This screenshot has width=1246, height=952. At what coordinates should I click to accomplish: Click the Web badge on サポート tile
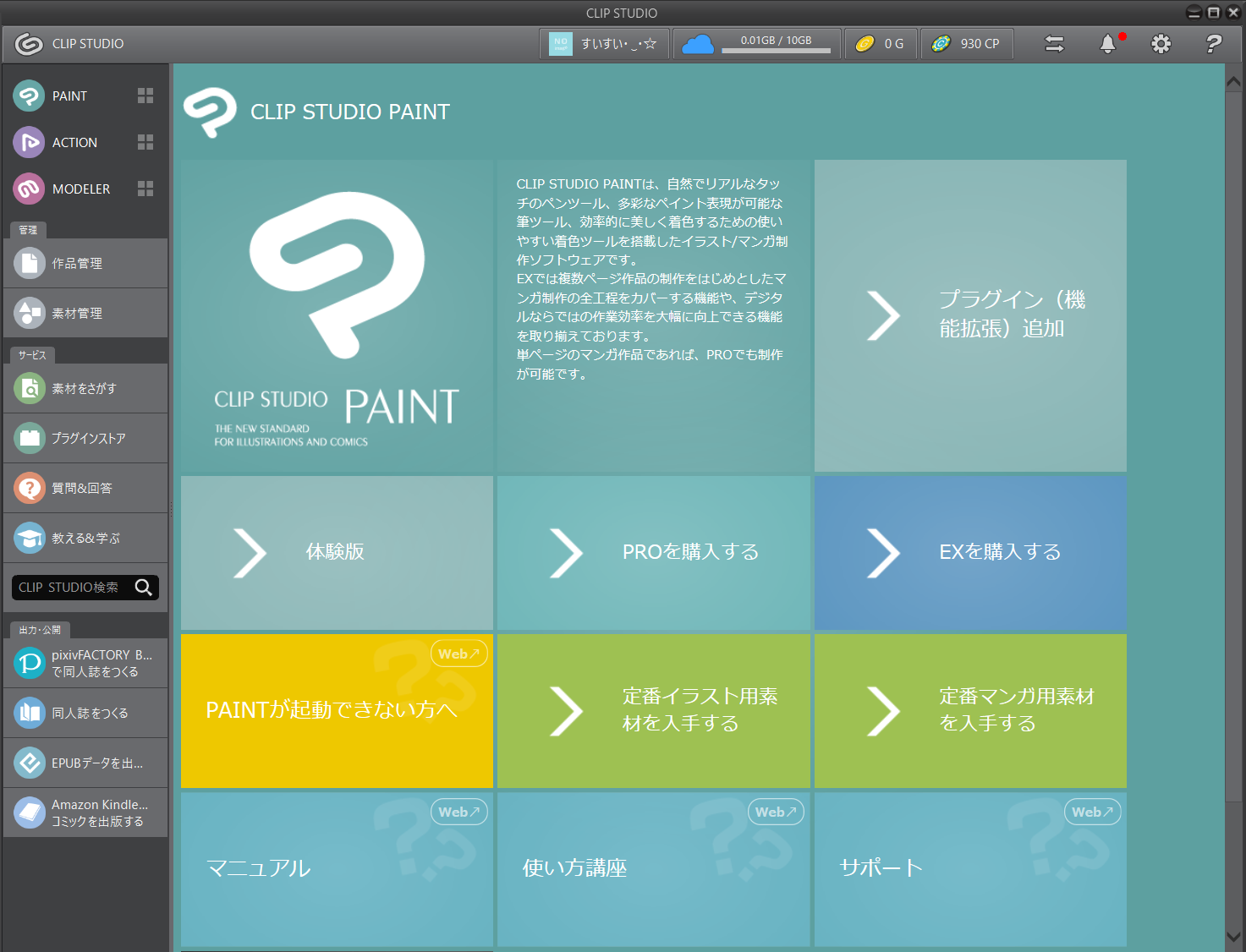click(1093, 812)
